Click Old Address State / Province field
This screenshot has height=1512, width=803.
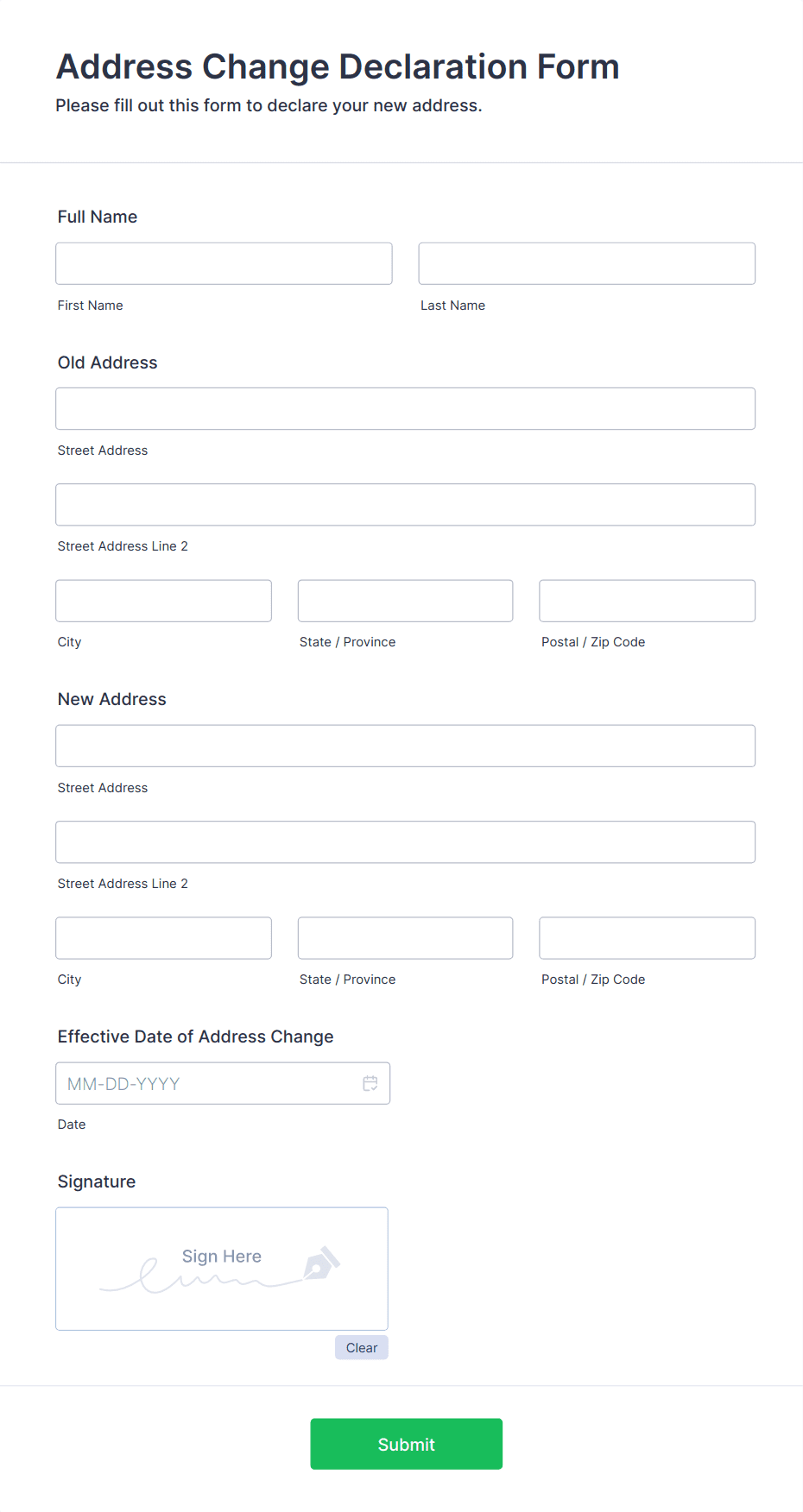(x=405, y=601)
